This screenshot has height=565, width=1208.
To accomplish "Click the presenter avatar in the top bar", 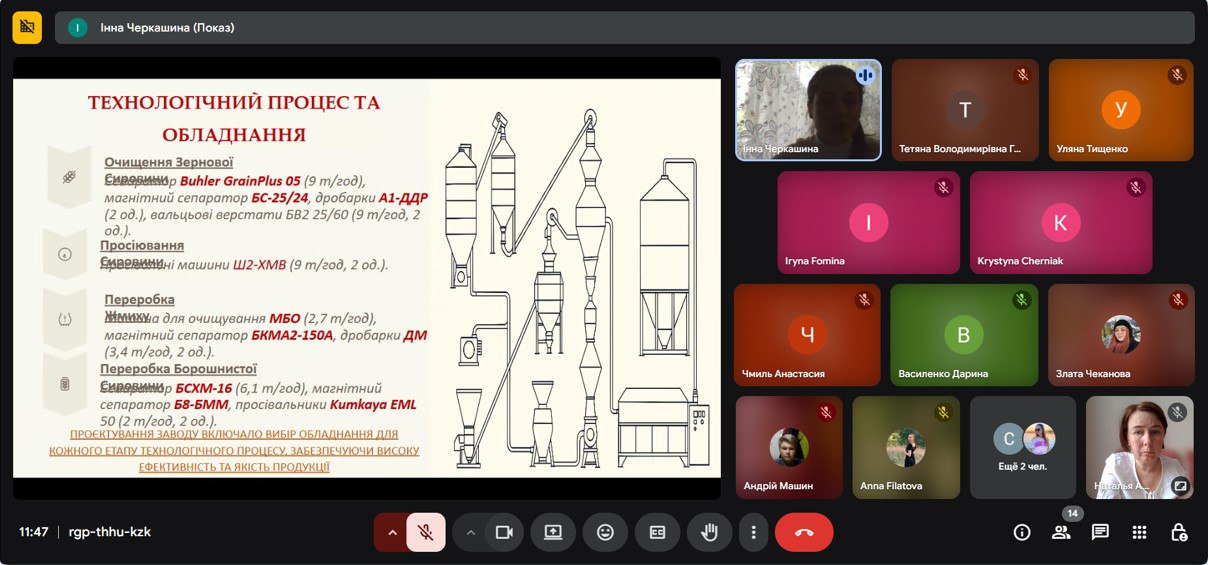I will point(77,28).
